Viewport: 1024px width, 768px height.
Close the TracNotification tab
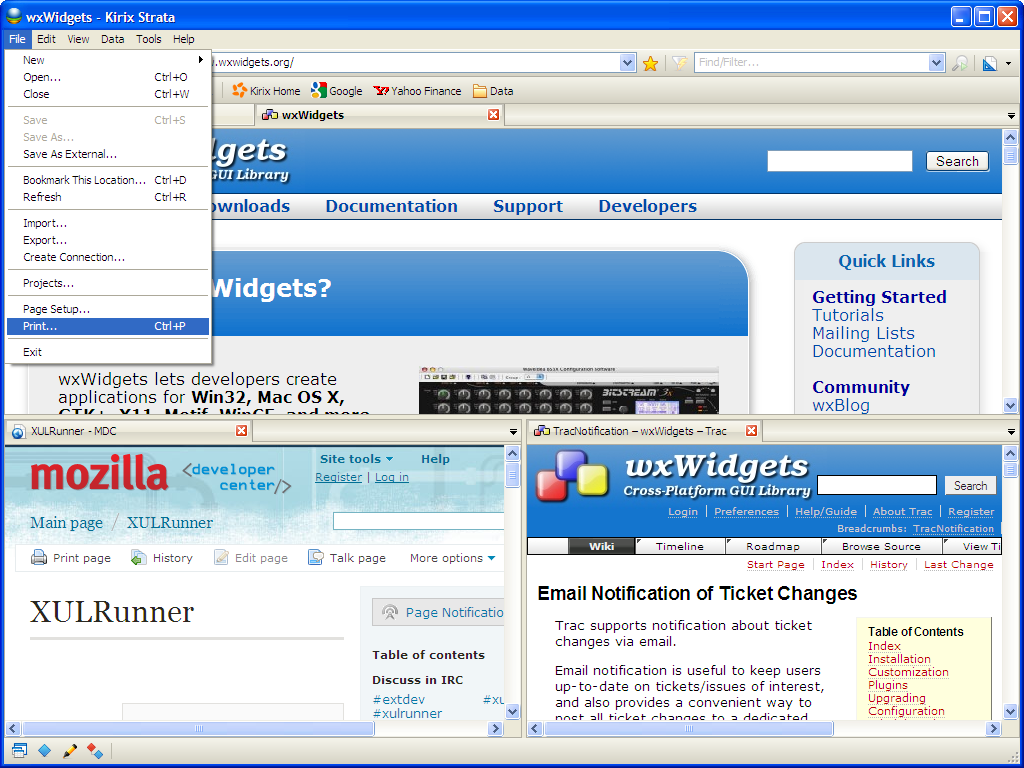pos(752,431)
